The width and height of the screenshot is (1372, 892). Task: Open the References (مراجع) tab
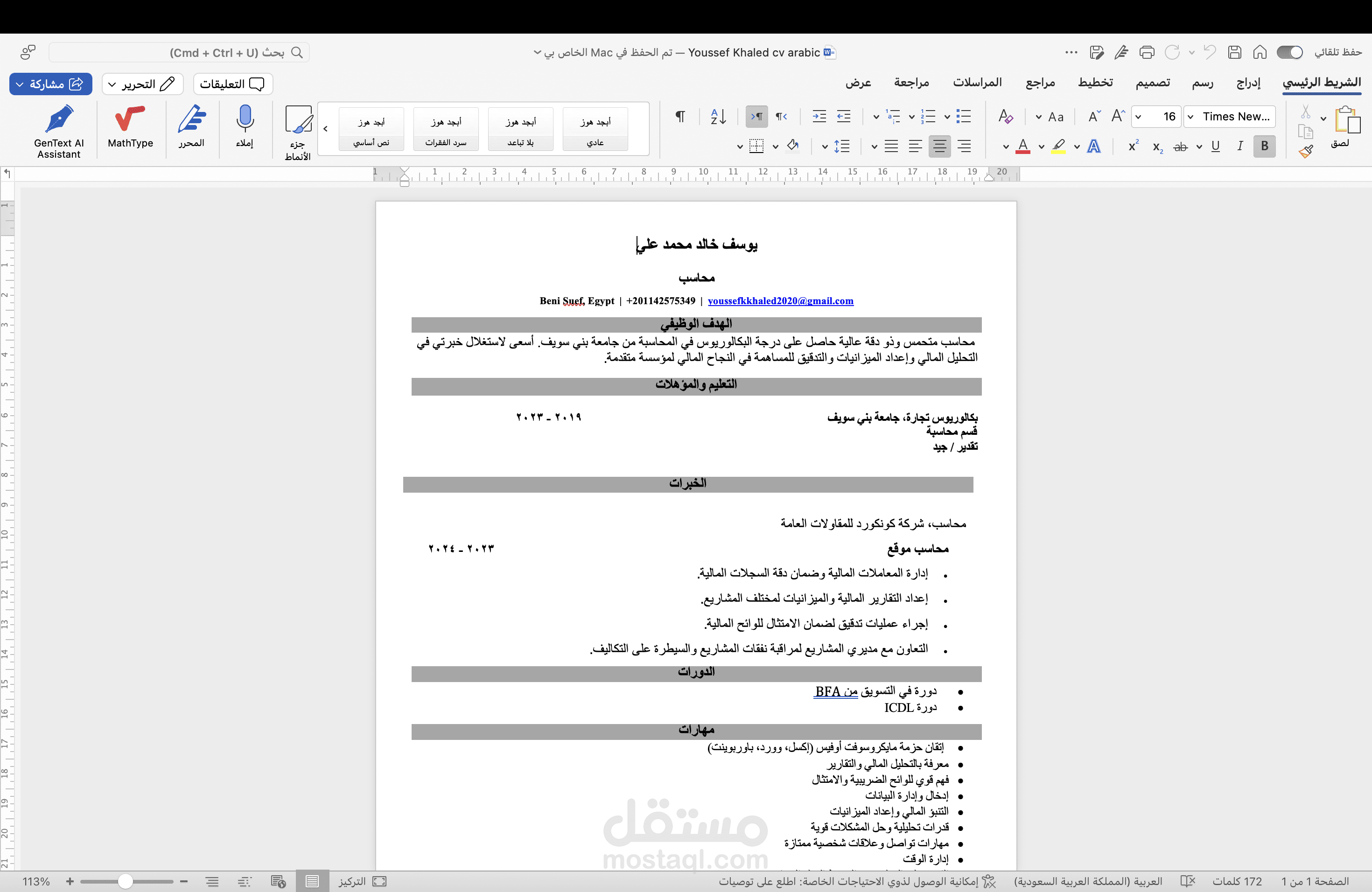(x=1041, y=83)
